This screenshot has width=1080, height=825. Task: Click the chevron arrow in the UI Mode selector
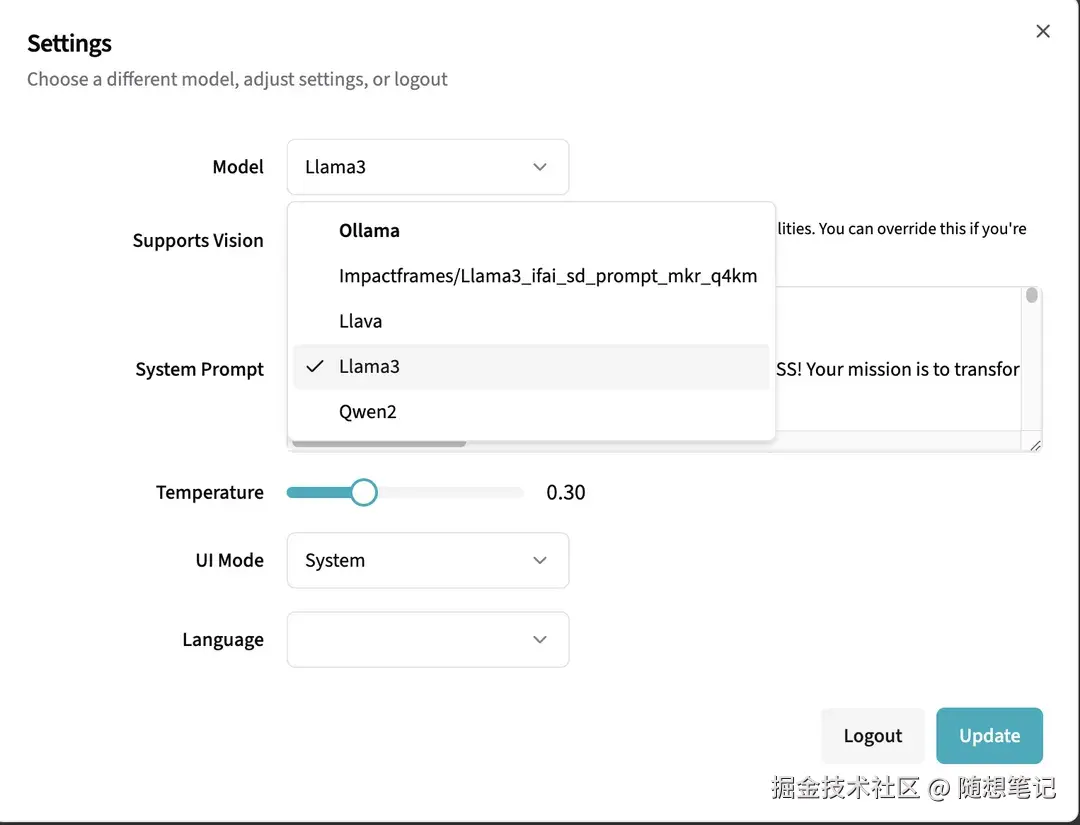540,560
